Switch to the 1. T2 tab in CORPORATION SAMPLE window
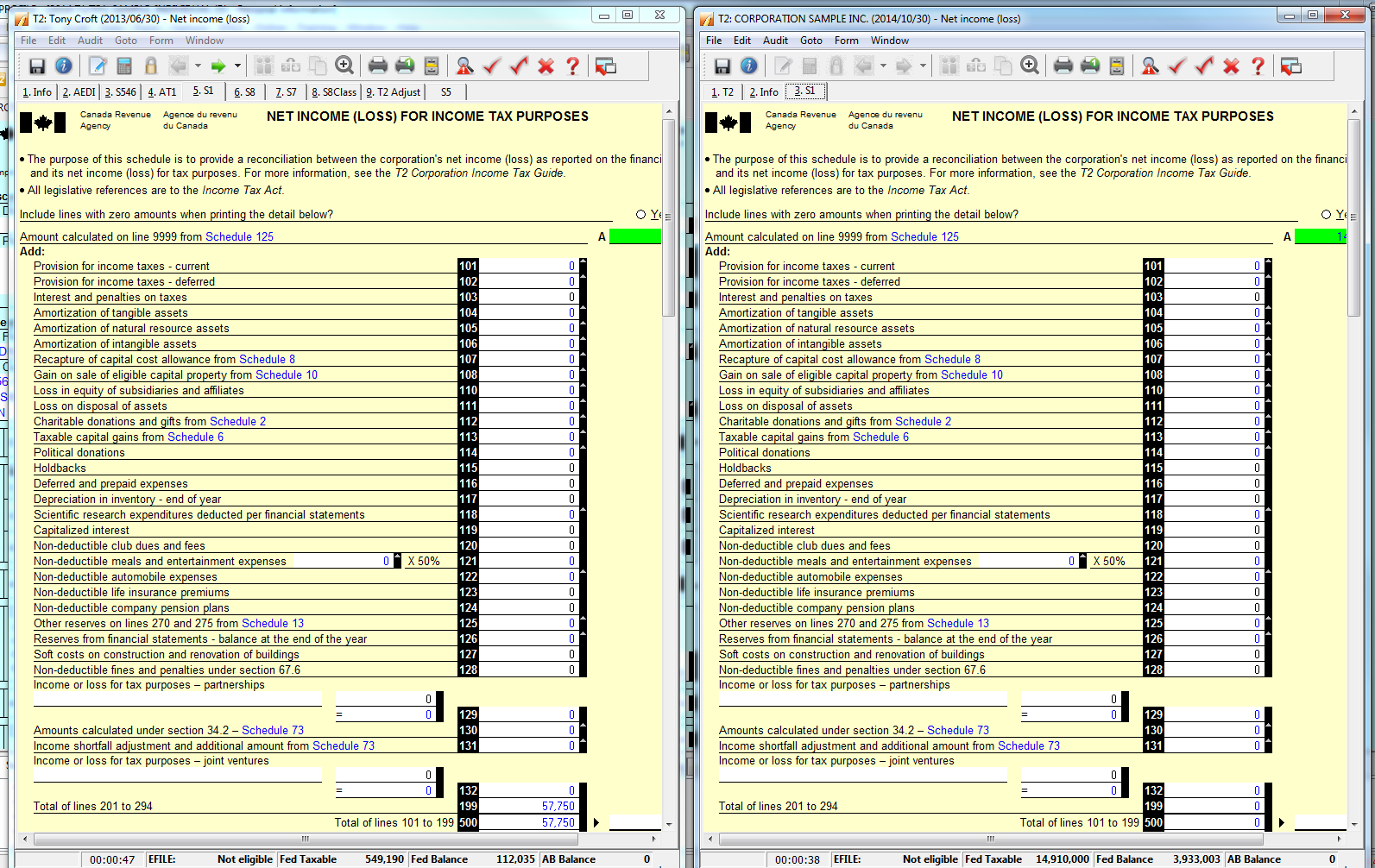The height and width of the screenshot is (868, 1375). [722, 92]
